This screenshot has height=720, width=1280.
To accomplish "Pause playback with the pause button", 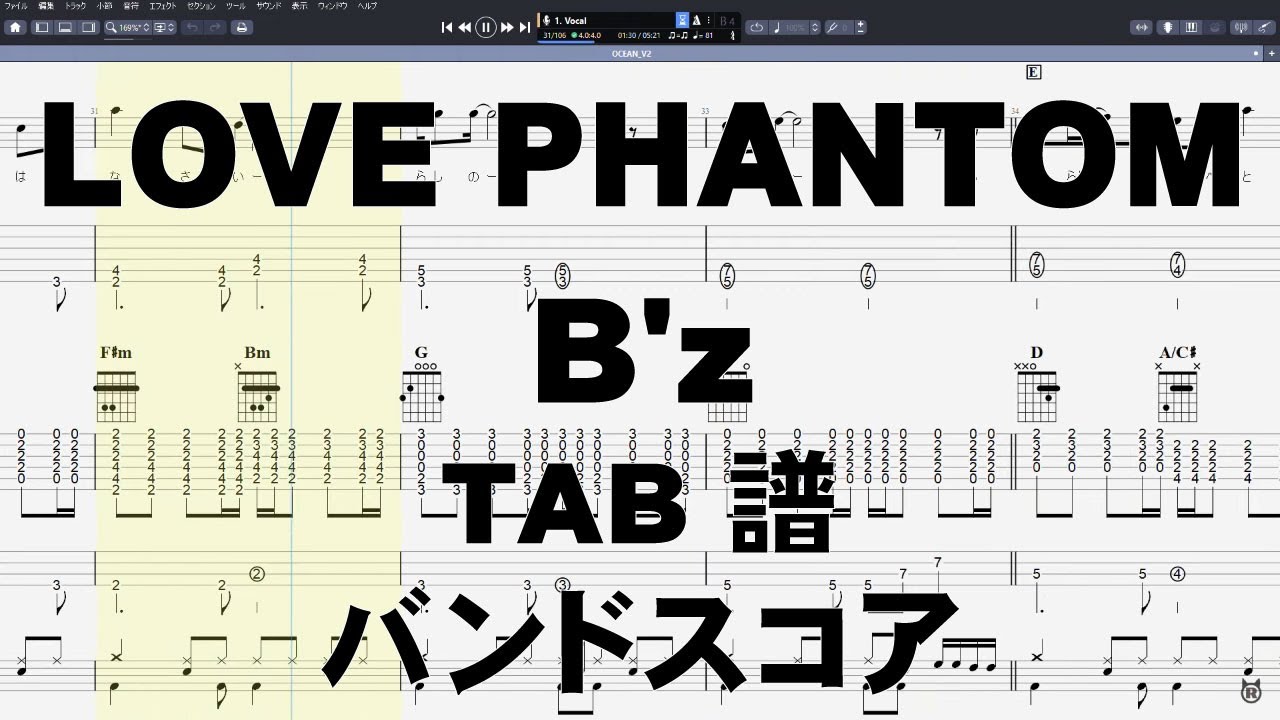I will tap(486, 27).
